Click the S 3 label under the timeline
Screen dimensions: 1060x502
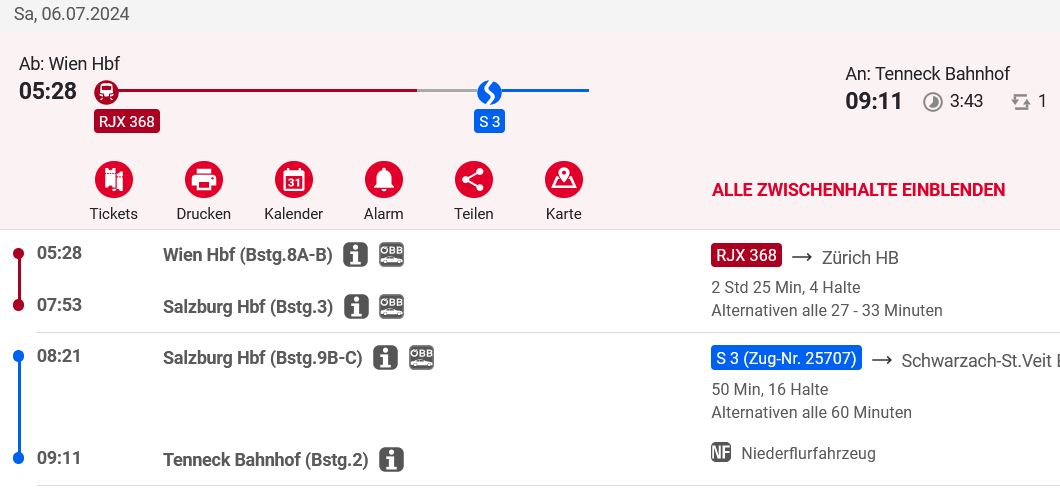489,122
